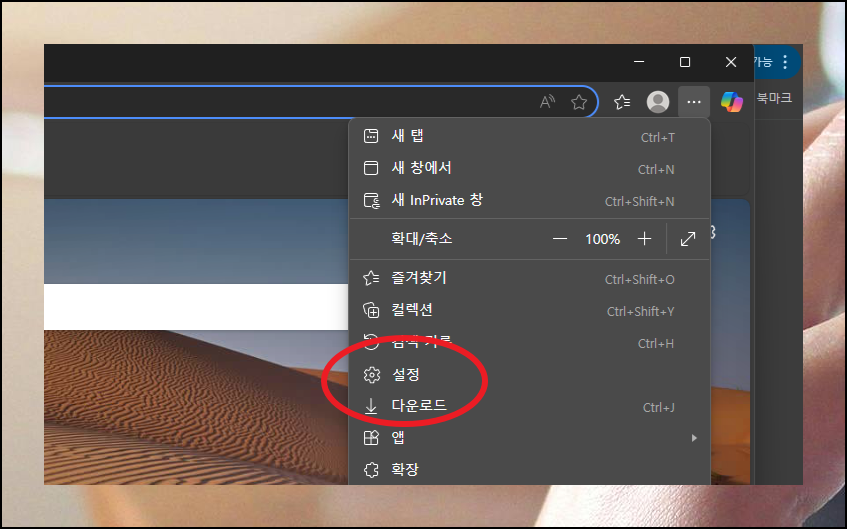
Task: Open 설정 in the menu
Action: coord(529,374)
